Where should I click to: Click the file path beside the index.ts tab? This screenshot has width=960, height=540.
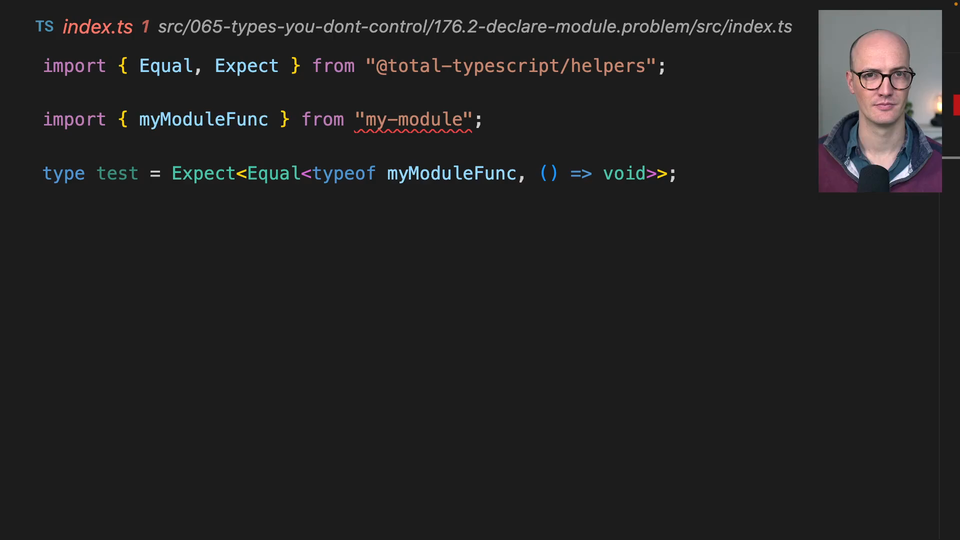coord(474,27)
